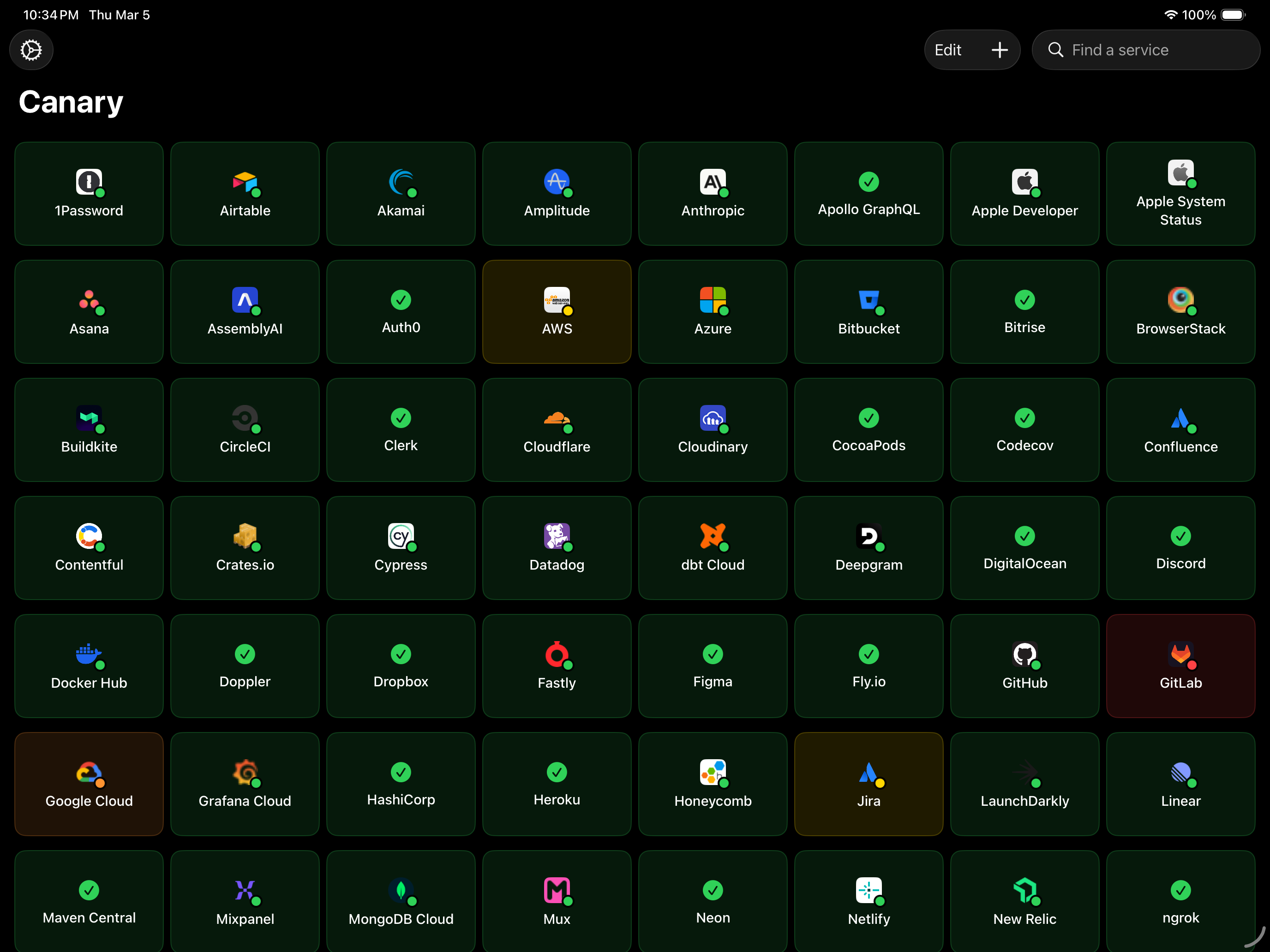
Task: Open the CircleCI status card
Action: (245, 430)
